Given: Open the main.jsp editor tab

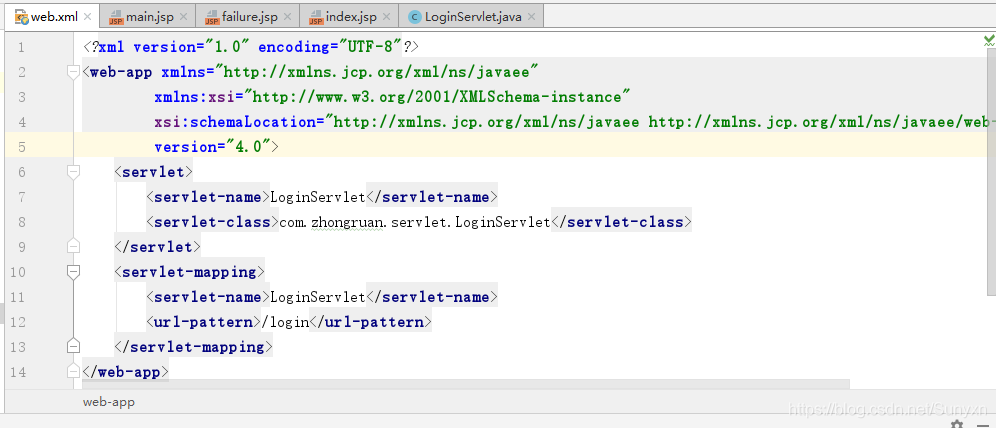Looking at the screenshot, I should (149, 17).
